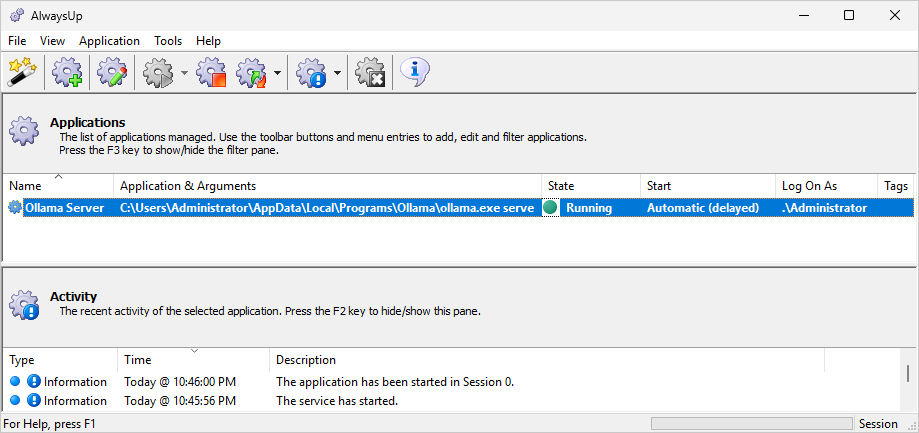This screenshot has height=433, width=919.
Task: Select the 'service has started' activity entry
Action: click(451, 401)
